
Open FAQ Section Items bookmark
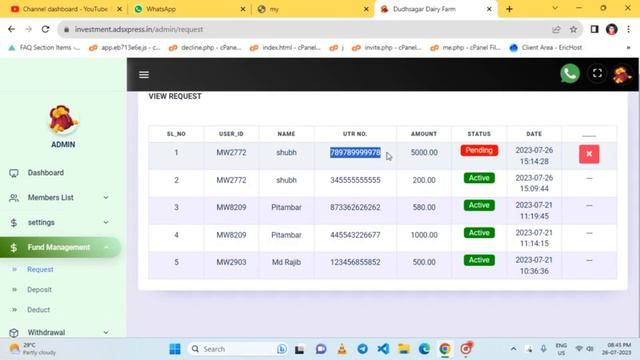tap(44, 48)
